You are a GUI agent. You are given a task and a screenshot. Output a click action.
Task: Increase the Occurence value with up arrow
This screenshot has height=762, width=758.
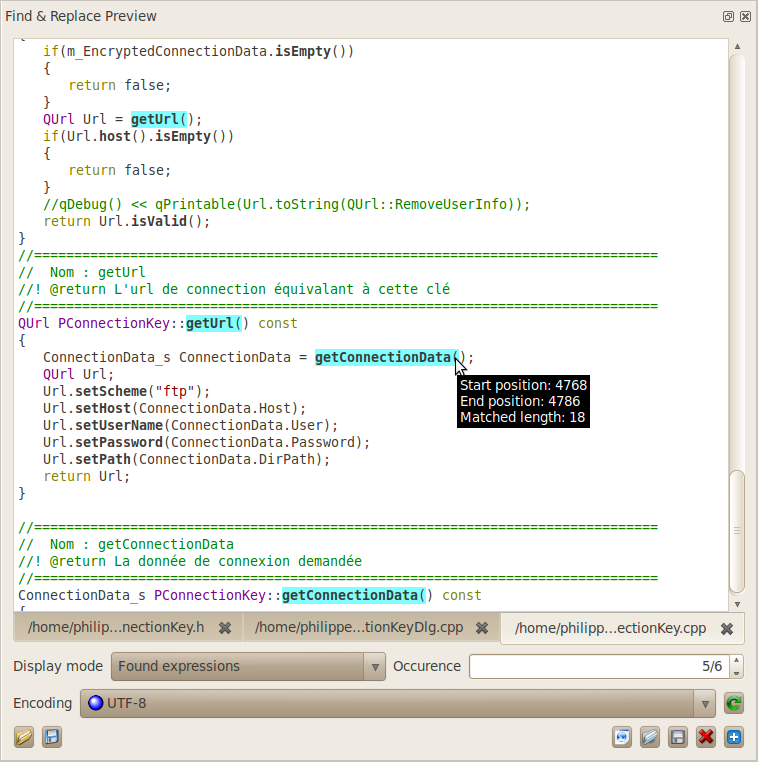point(737,660)
